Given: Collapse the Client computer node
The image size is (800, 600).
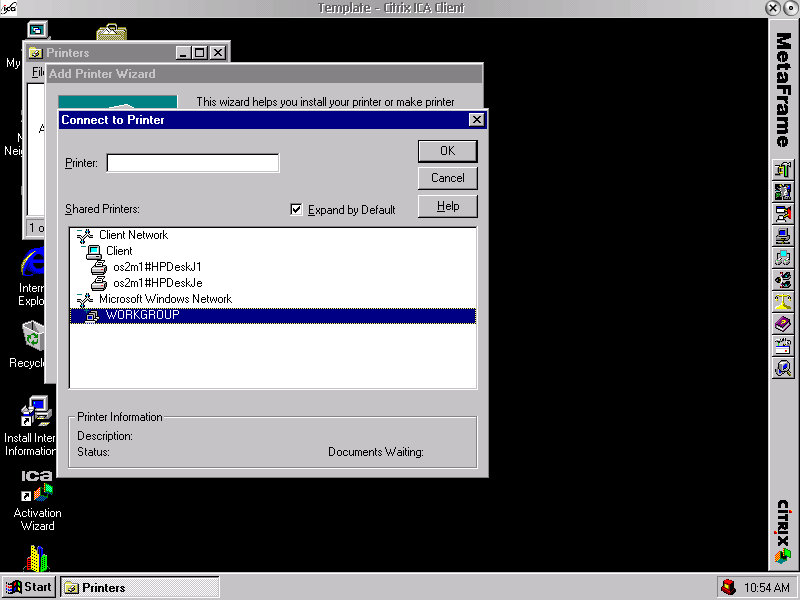Looking at the screenshot, I should click(x=83, y=248).
